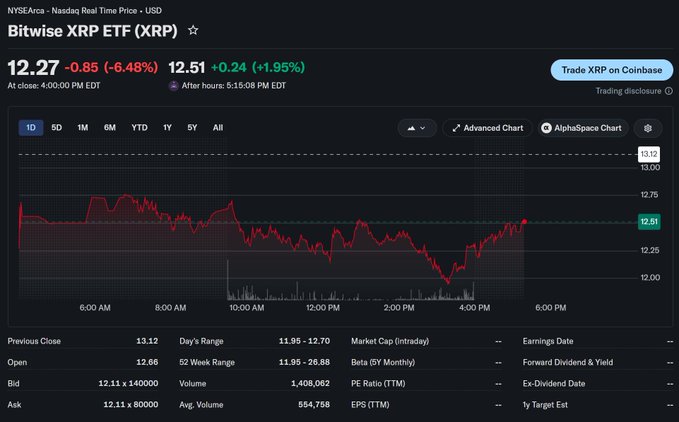
Task: Click 52 Week Range value 11.95 - 26.88
Action: [x=304, y=362]
